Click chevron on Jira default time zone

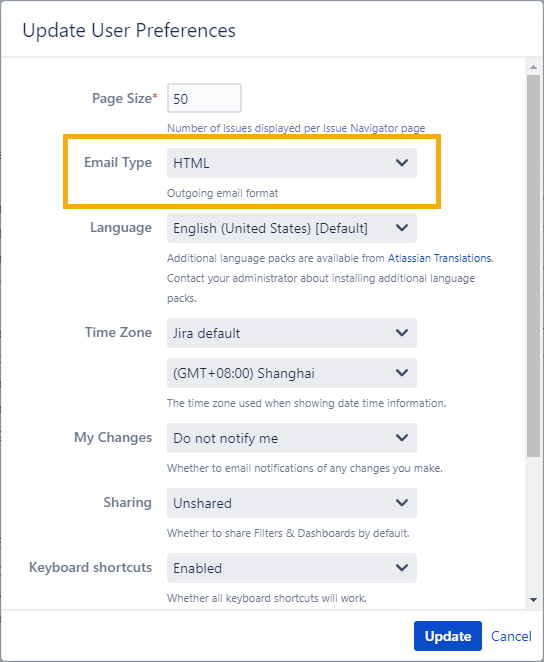point(402,333)
